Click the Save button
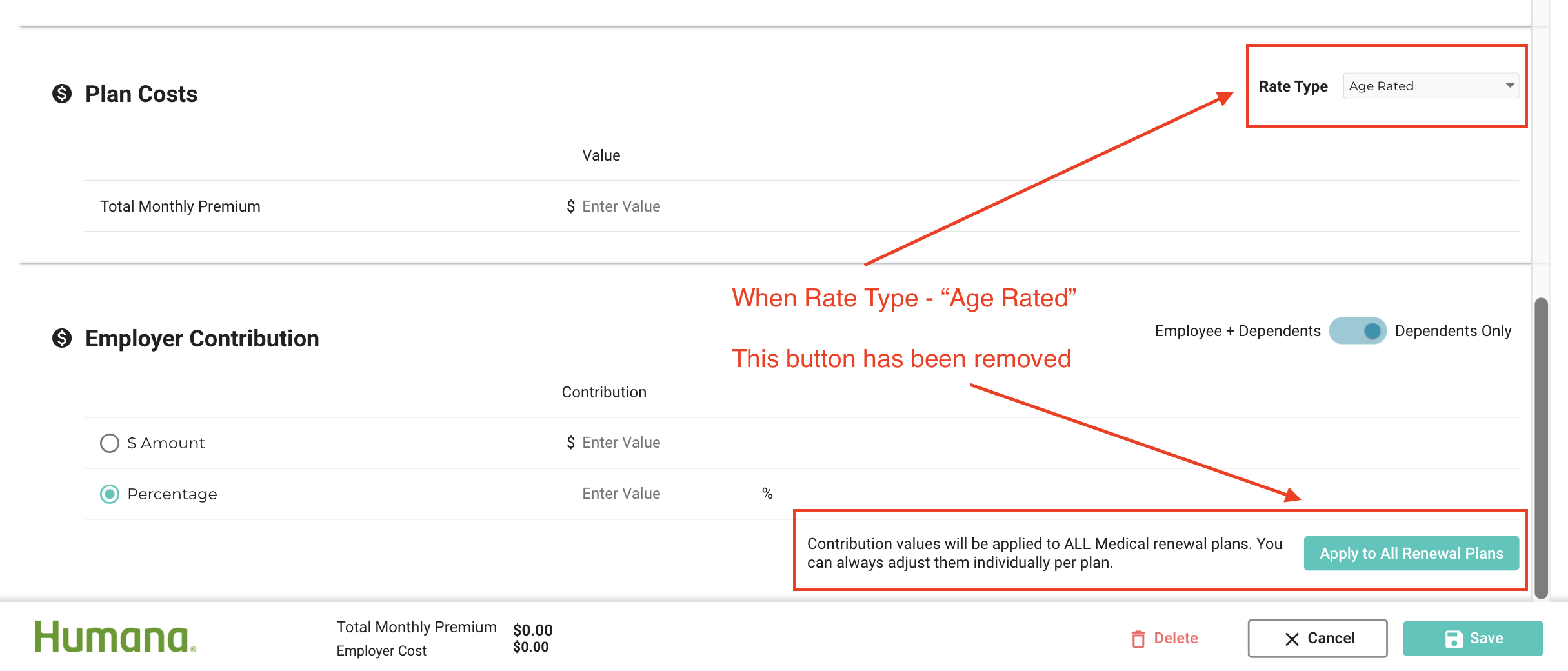This screenshot has width=1568, height=671. pyautogui.click(x=1473, y=639)
